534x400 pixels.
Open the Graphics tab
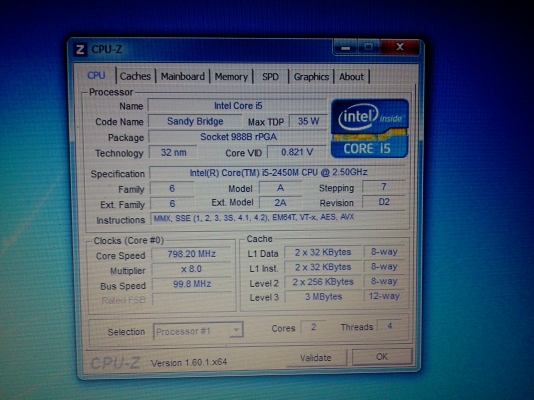point(311,77)
